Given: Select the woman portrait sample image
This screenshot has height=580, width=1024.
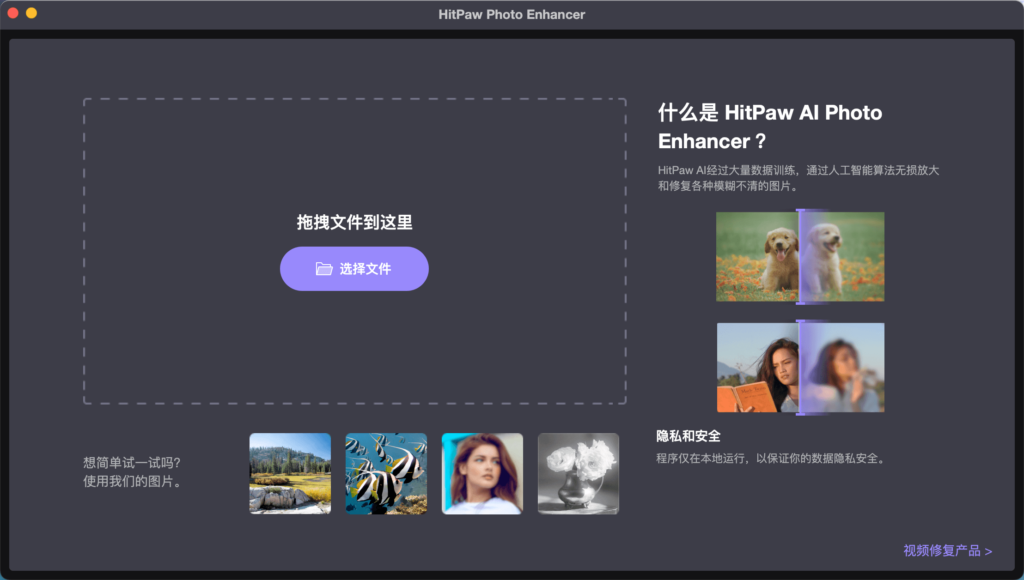Looking at the screenshot, I should [x=482, y=474].
